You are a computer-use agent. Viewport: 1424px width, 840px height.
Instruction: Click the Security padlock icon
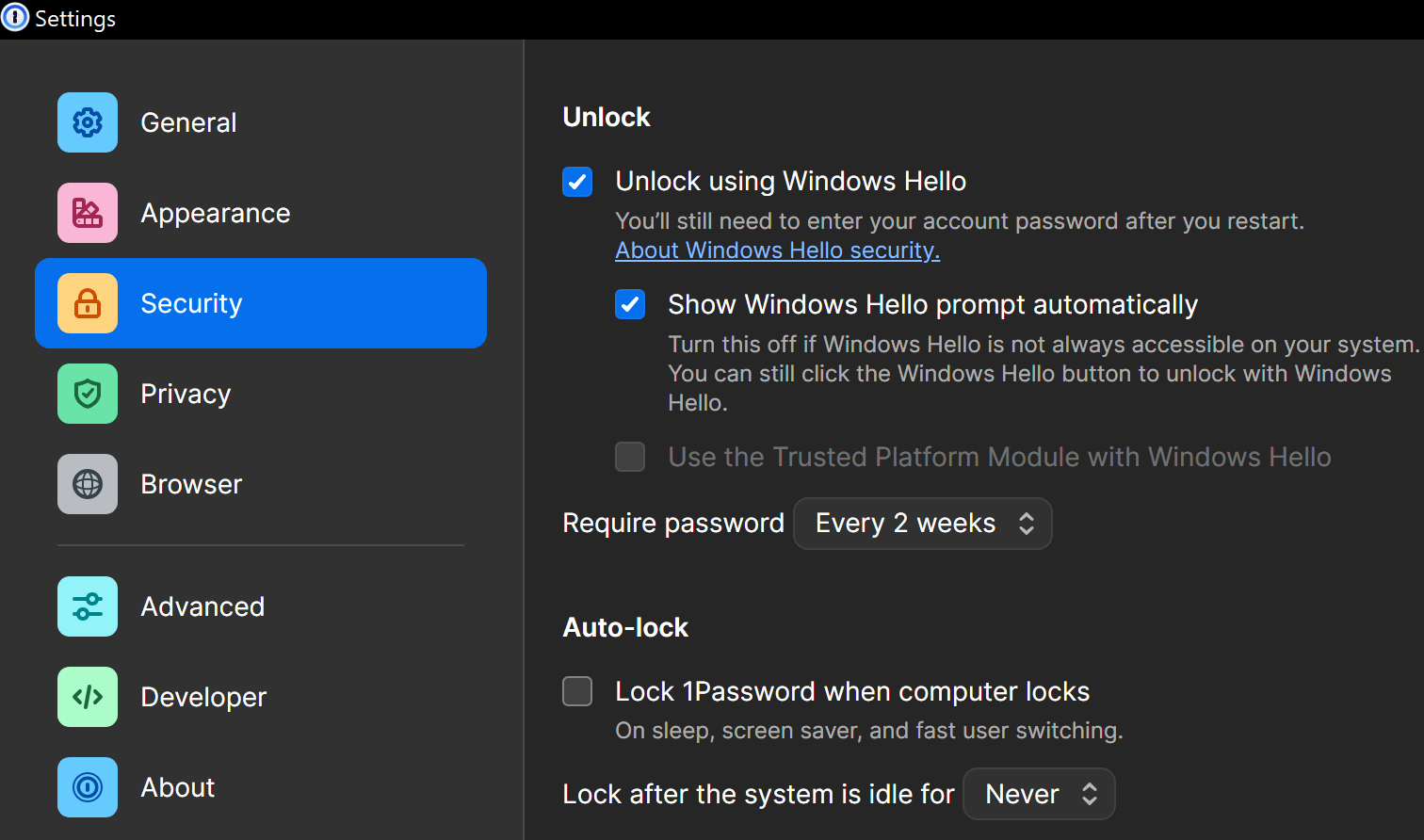coord(87,302)
